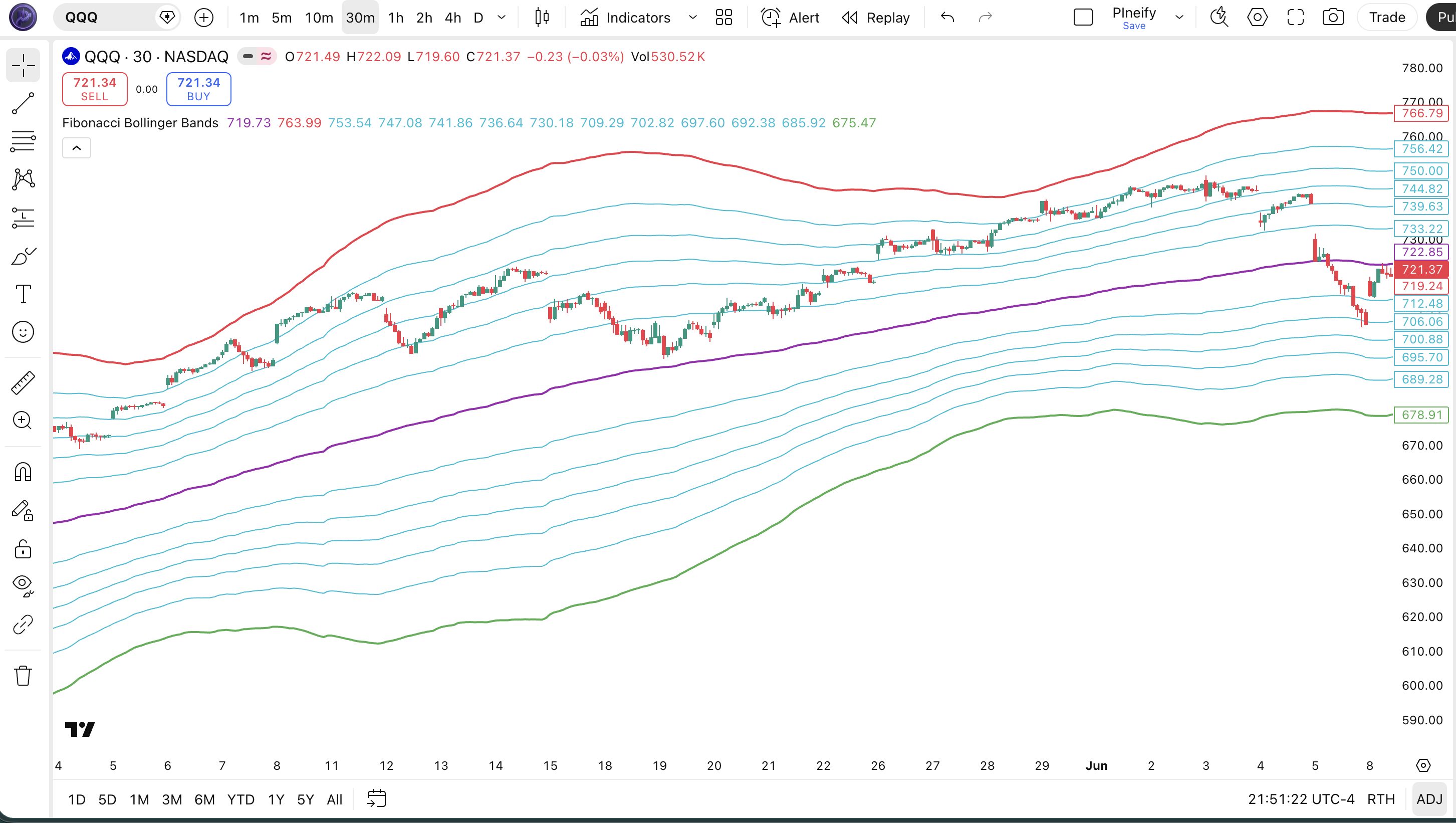1456x823 pixels.
Task: Collapse the indicator legend chevron
Action: [x=76, y=148]
